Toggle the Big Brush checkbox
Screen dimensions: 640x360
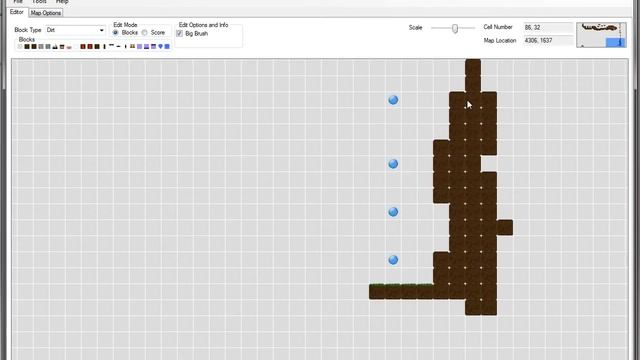[180, 33]
